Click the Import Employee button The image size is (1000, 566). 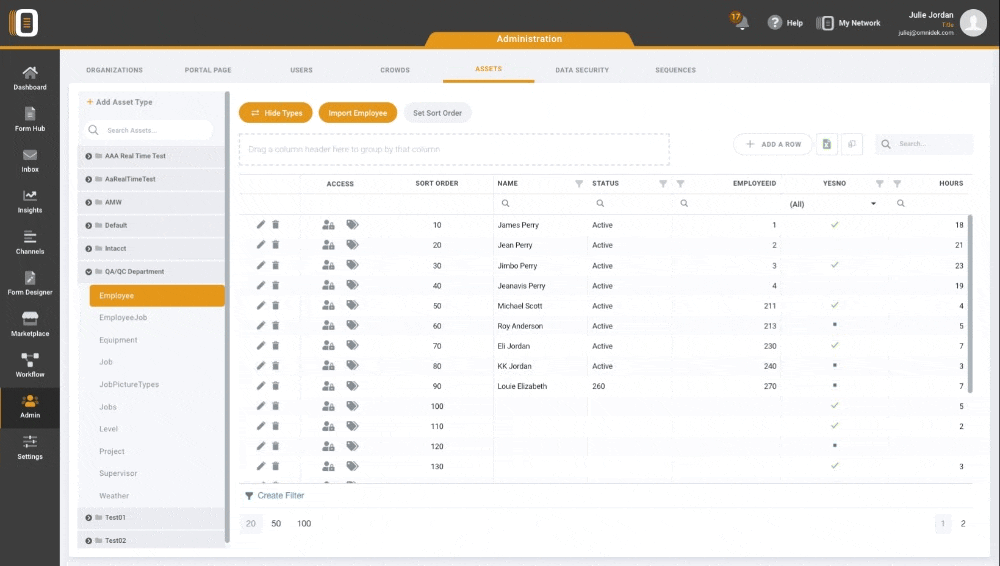pos(357,113)
